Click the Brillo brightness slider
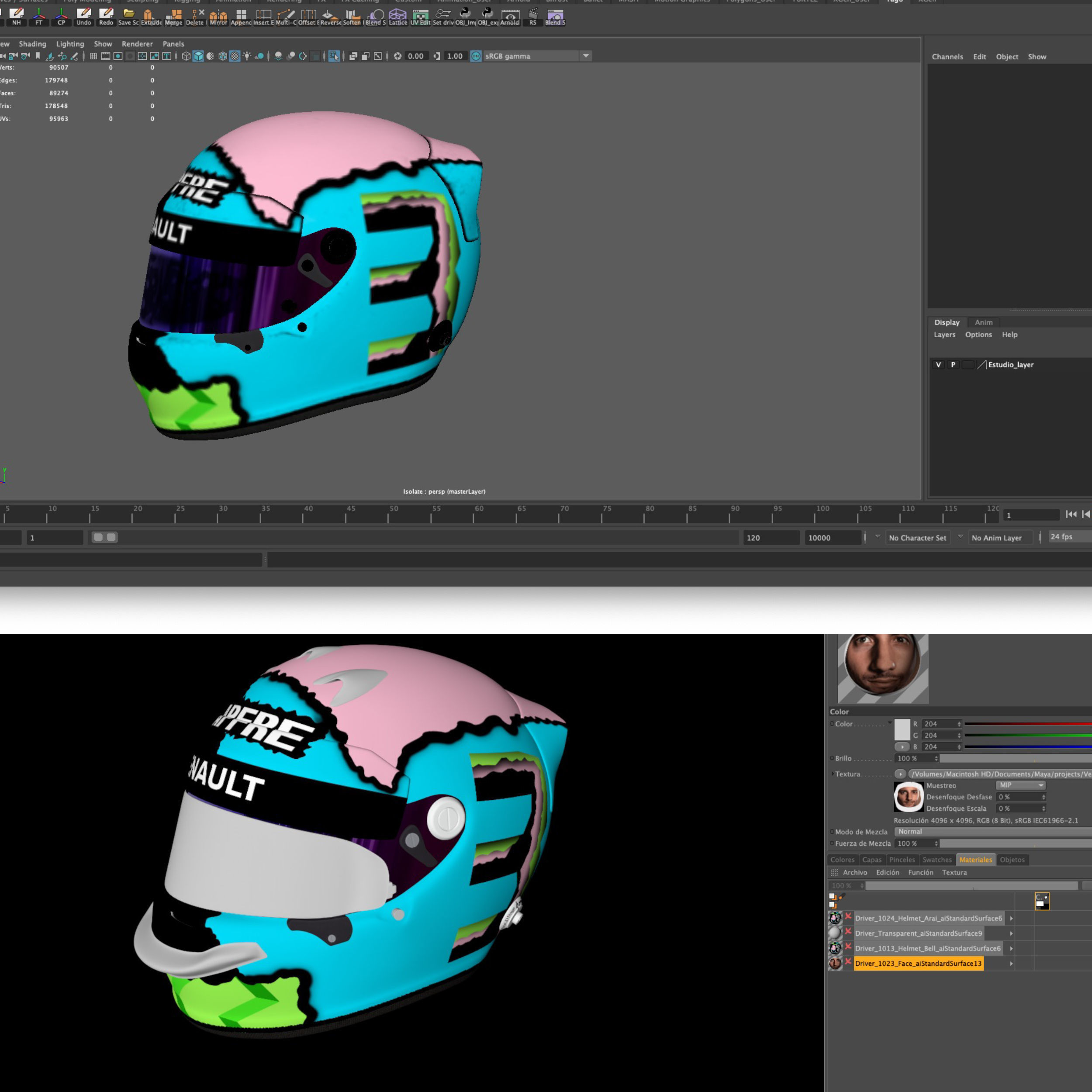 [x=1016, y=758]
